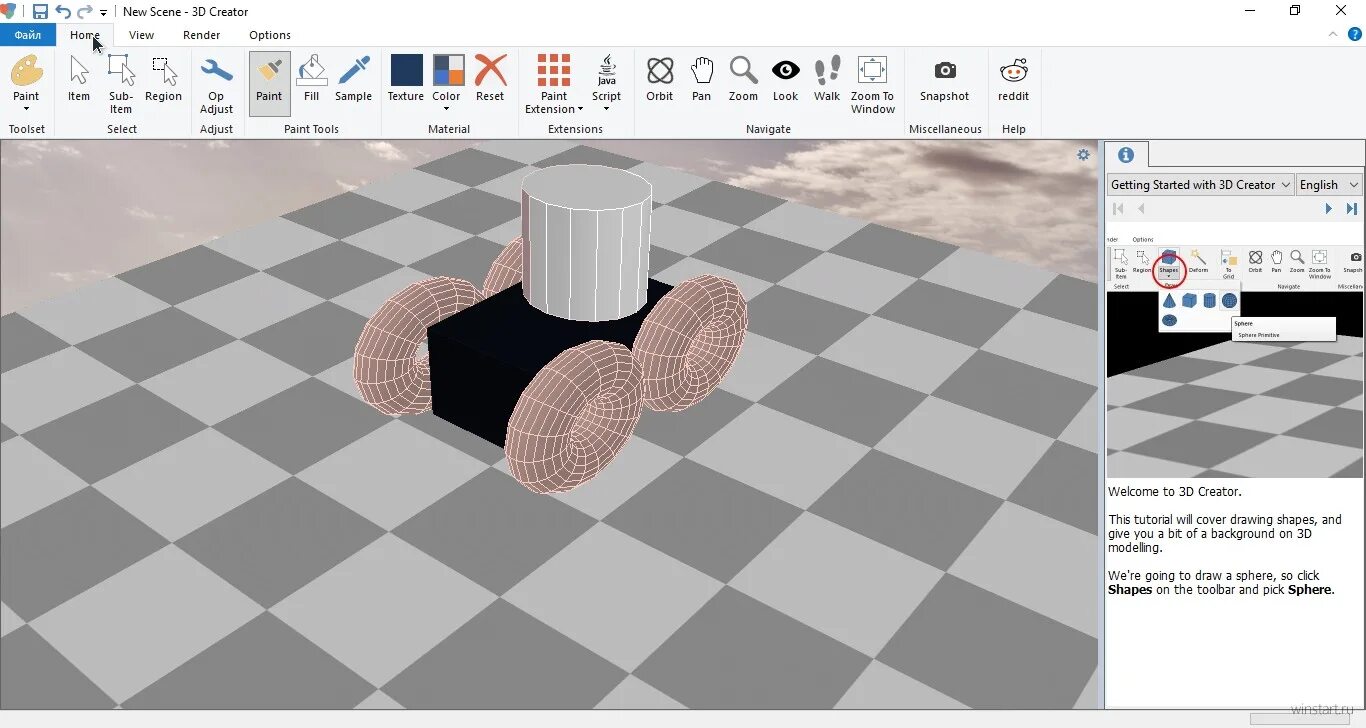This screenshot has width=1366, height=728.
Task: Switch to the Render tab
Action: (202, 34)
